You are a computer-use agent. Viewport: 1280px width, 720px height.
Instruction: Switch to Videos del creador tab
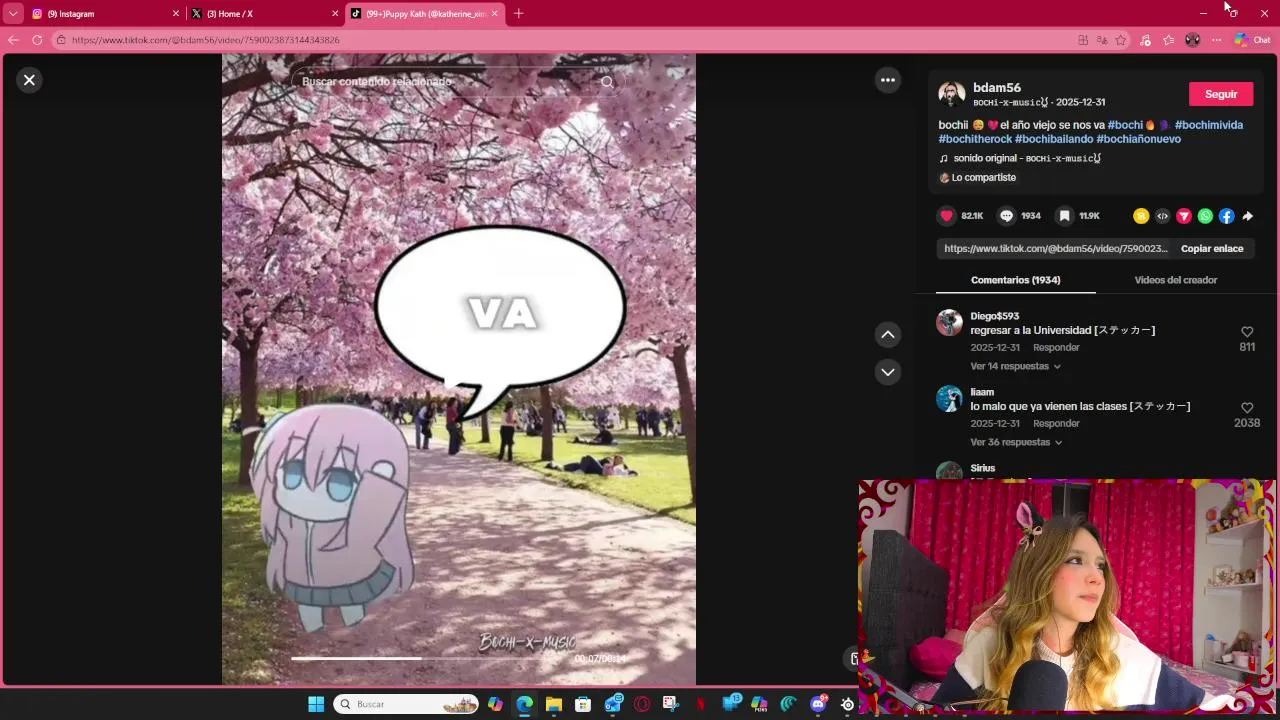(1175, 280)
